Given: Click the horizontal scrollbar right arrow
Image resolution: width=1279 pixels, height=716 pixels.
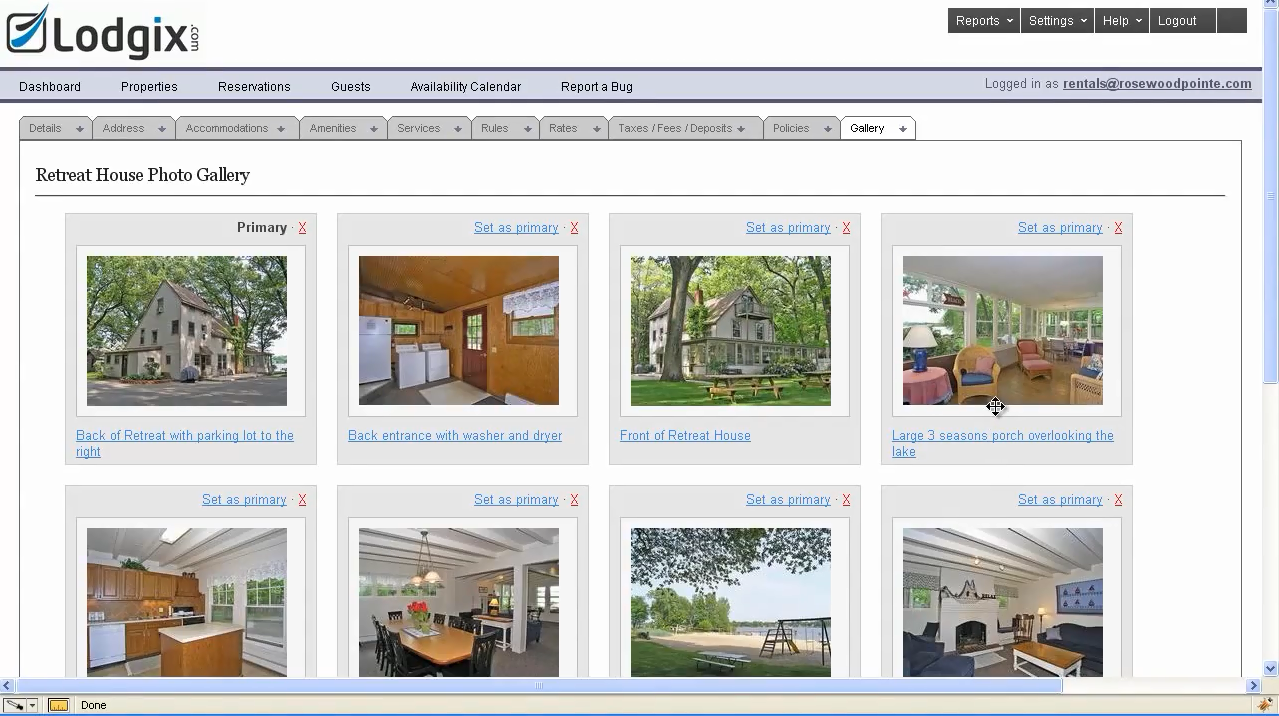Looking at the screenshot, I should pyautogui.click(x=1253, y=686).
